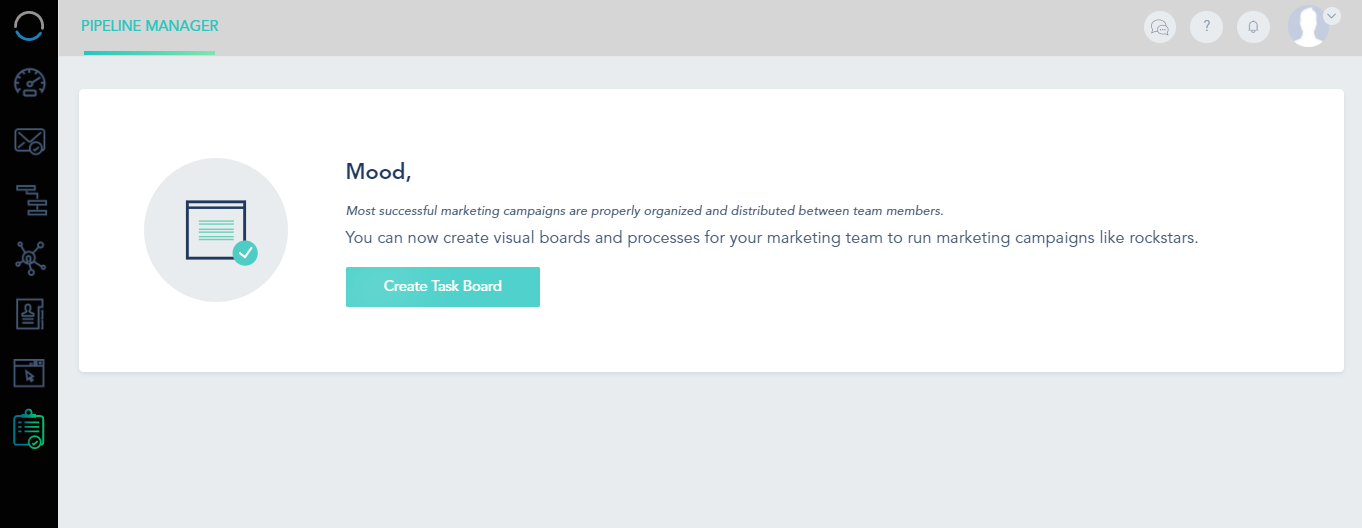Click the user profile avatar
This screenshot has height=528, width=1362.
click(1309, 27)
